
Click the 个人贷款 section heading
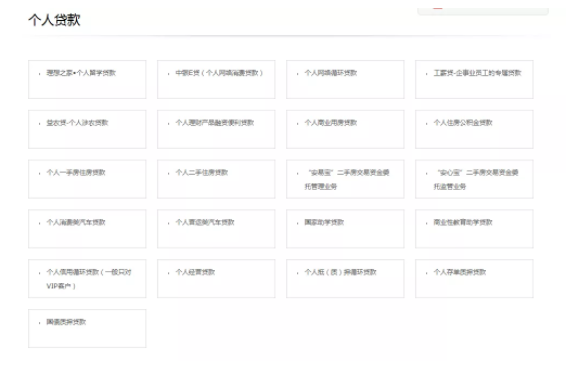(x=54, y=20)
